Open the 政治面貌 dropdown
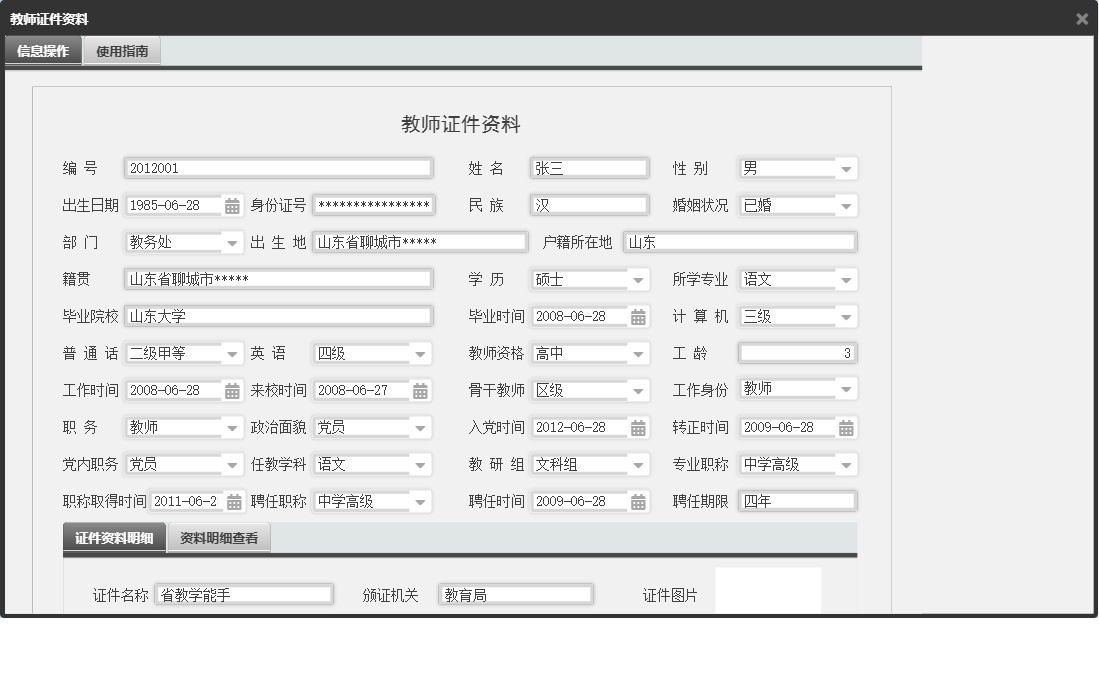The height and width of the screenshot is (692, 1099). (x=418, y=427)
